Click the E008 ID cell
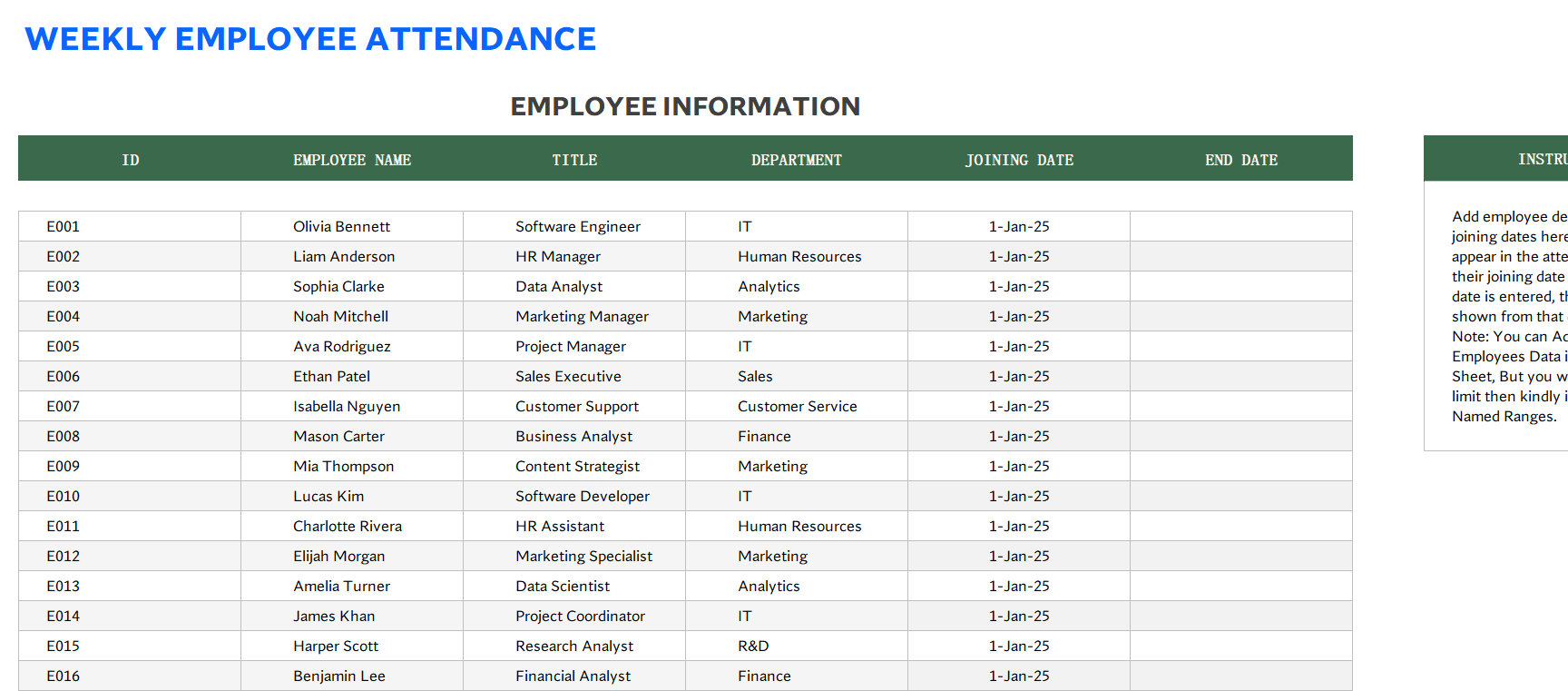 click(x=130, y=436)
